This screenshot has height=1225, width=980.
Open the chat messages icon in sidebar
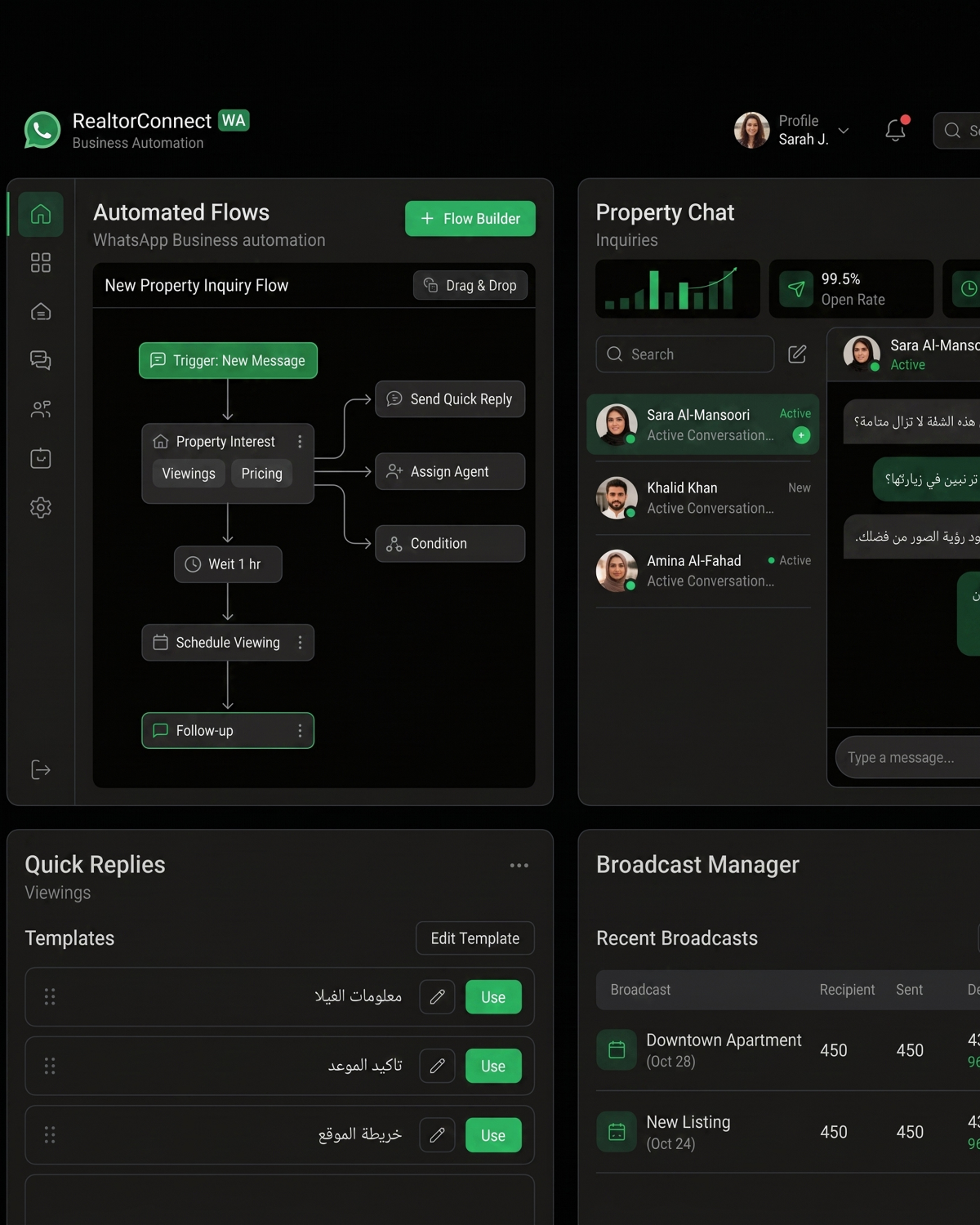(x=41, y=360)
